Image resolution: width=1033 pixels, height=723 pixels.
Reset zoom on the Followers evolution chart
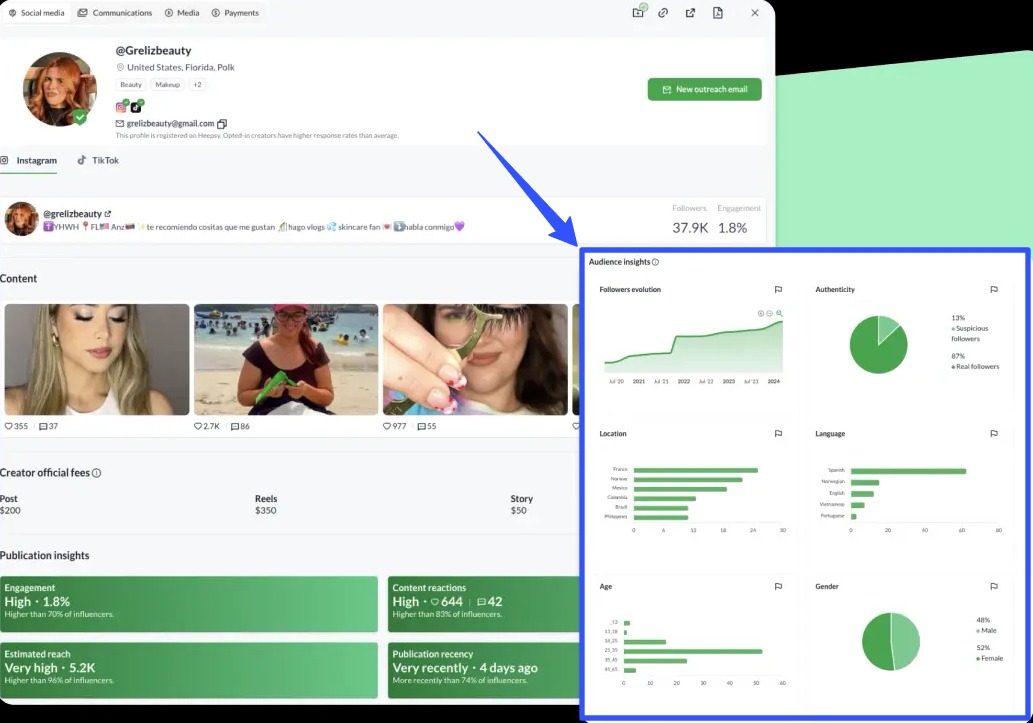click(x=781, y=313)
